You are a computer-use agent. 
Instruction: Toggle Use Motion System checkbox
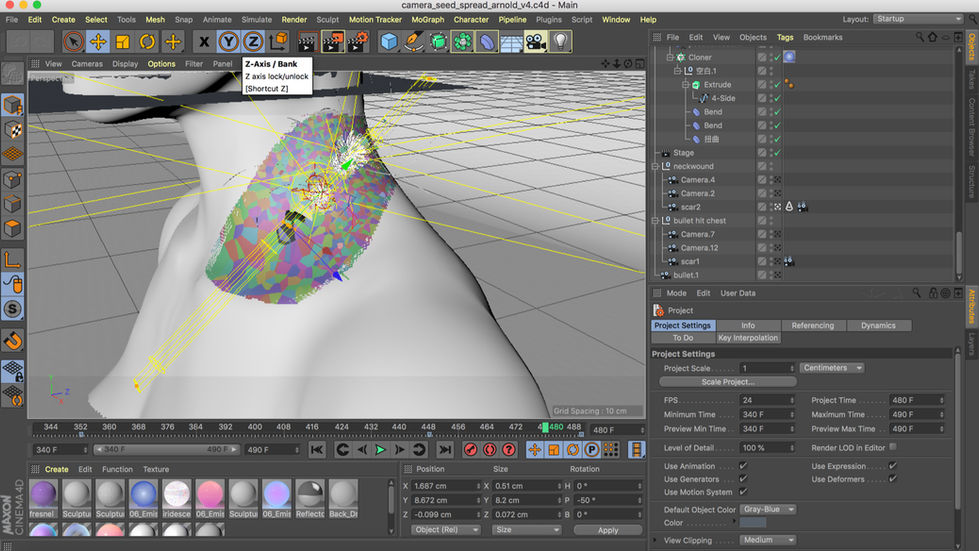point(743,492)
